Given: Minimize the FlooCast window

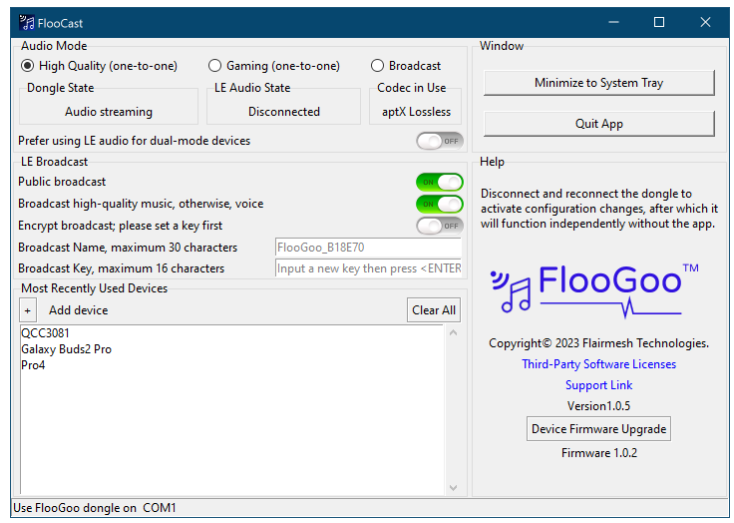Looking at the screenshot, I should pos(614,22).
